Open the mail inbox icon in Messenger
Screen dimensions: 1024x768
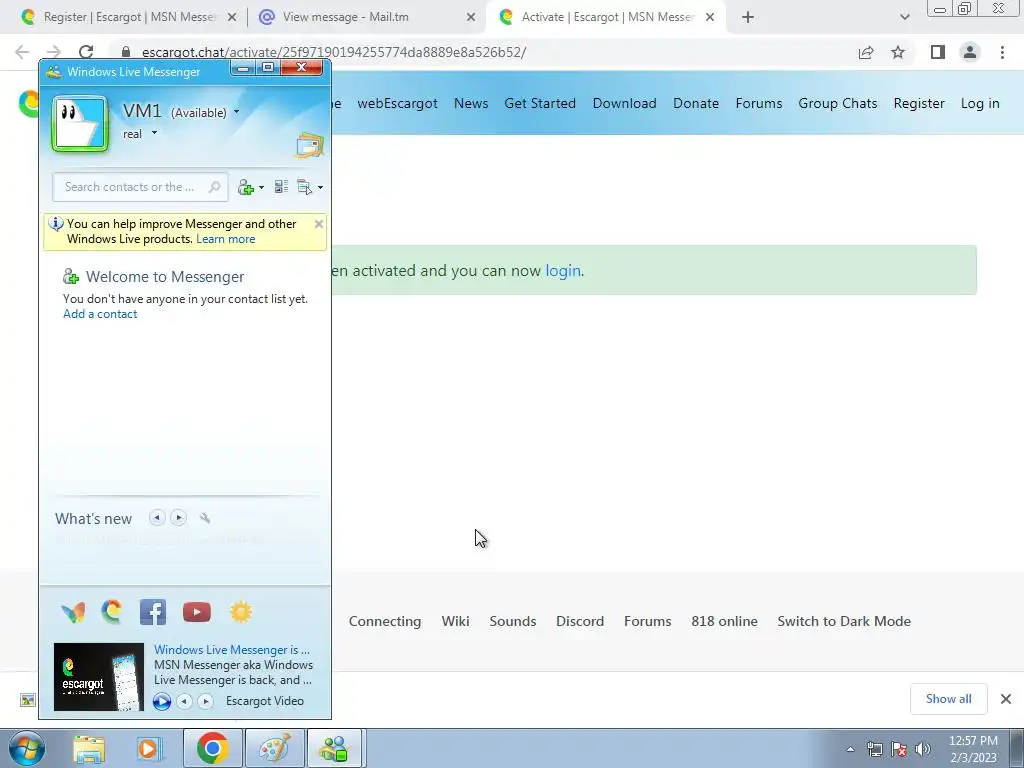tap(310, 145)
